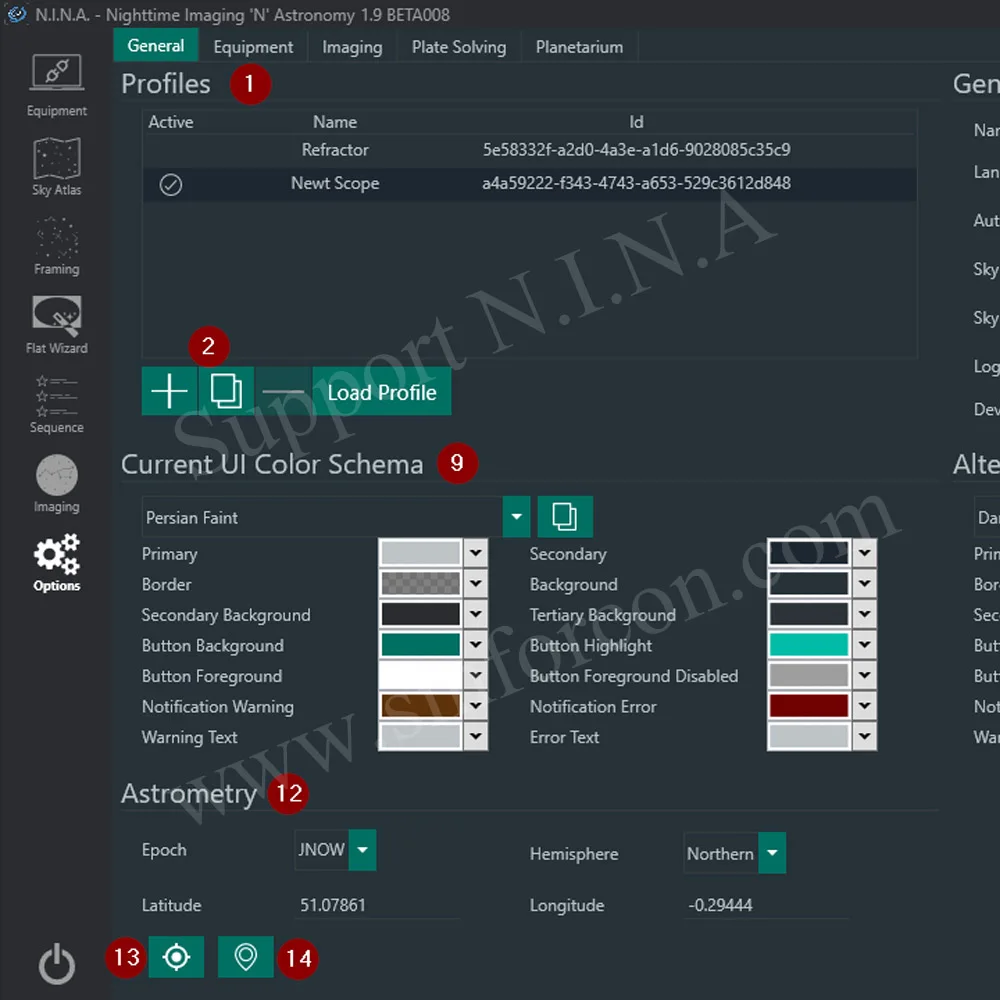
Task: Click the active checkmark on Newt Scope
Action: [x=170, y=184]
